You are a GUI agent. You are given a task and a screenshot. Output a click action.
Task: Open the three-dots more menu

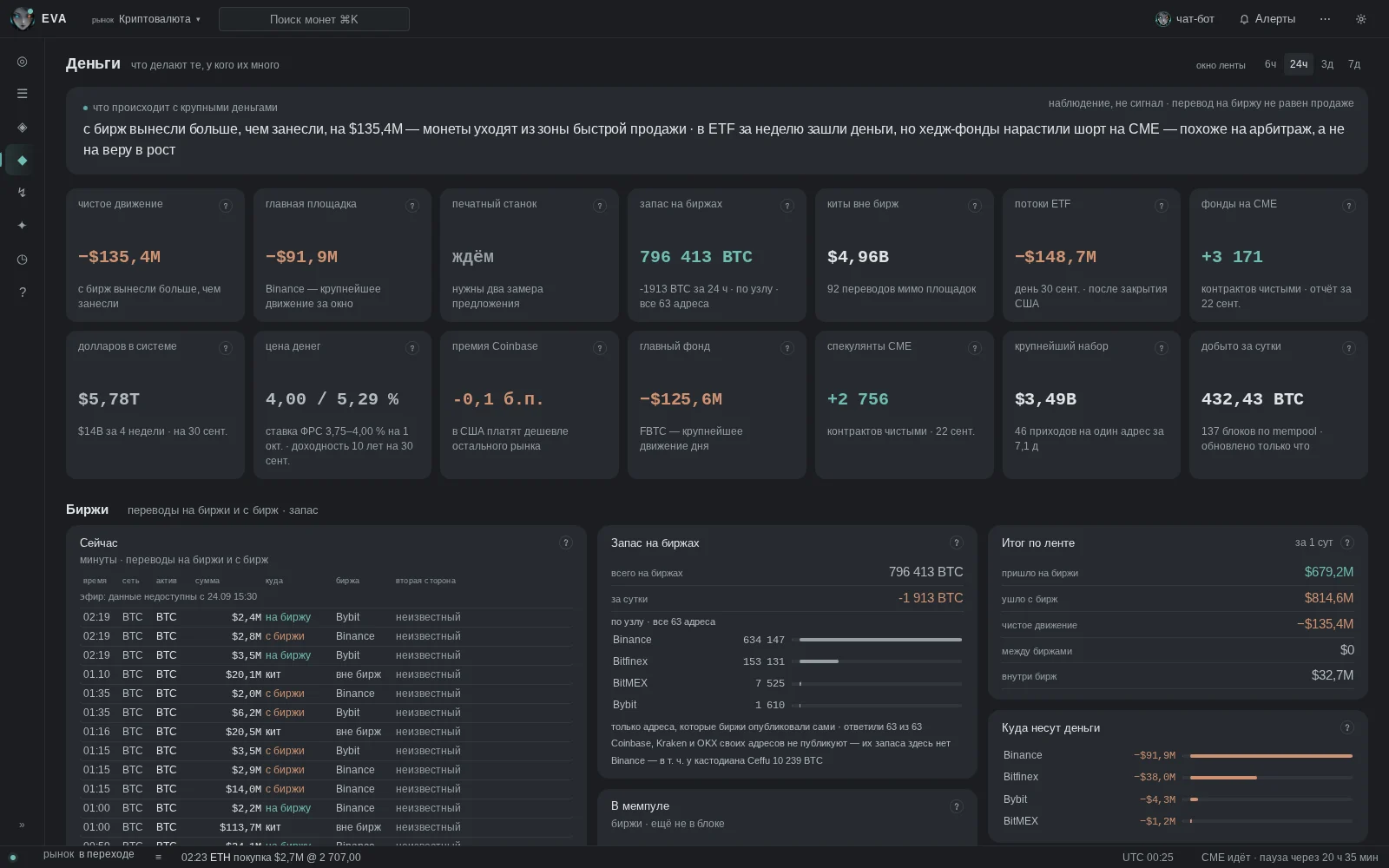tap(1325, 19)
